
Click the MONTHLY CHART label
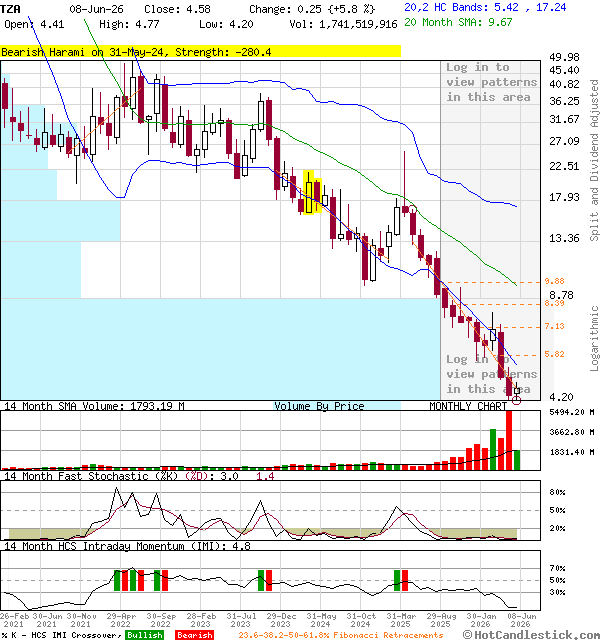click(468, 406)
